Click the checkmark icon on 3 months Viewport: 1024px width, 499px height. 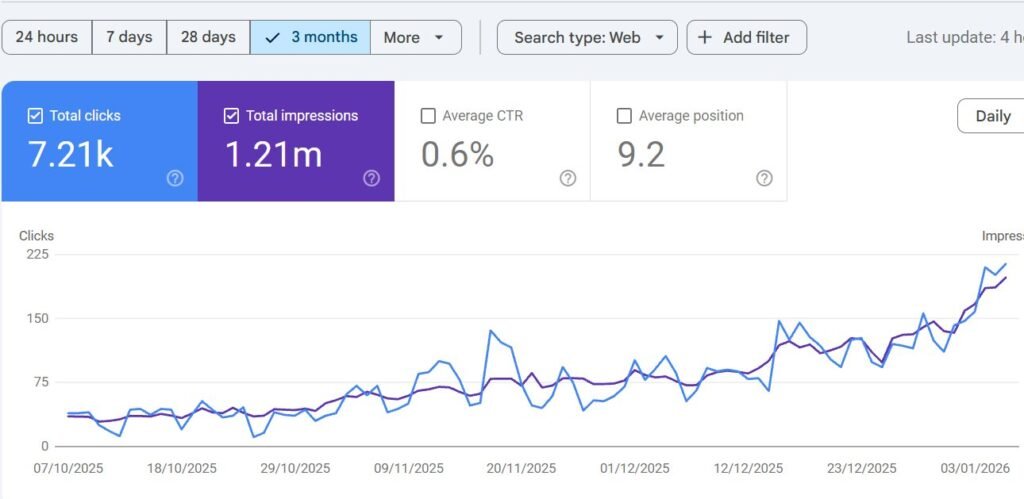tap(273, 37)
